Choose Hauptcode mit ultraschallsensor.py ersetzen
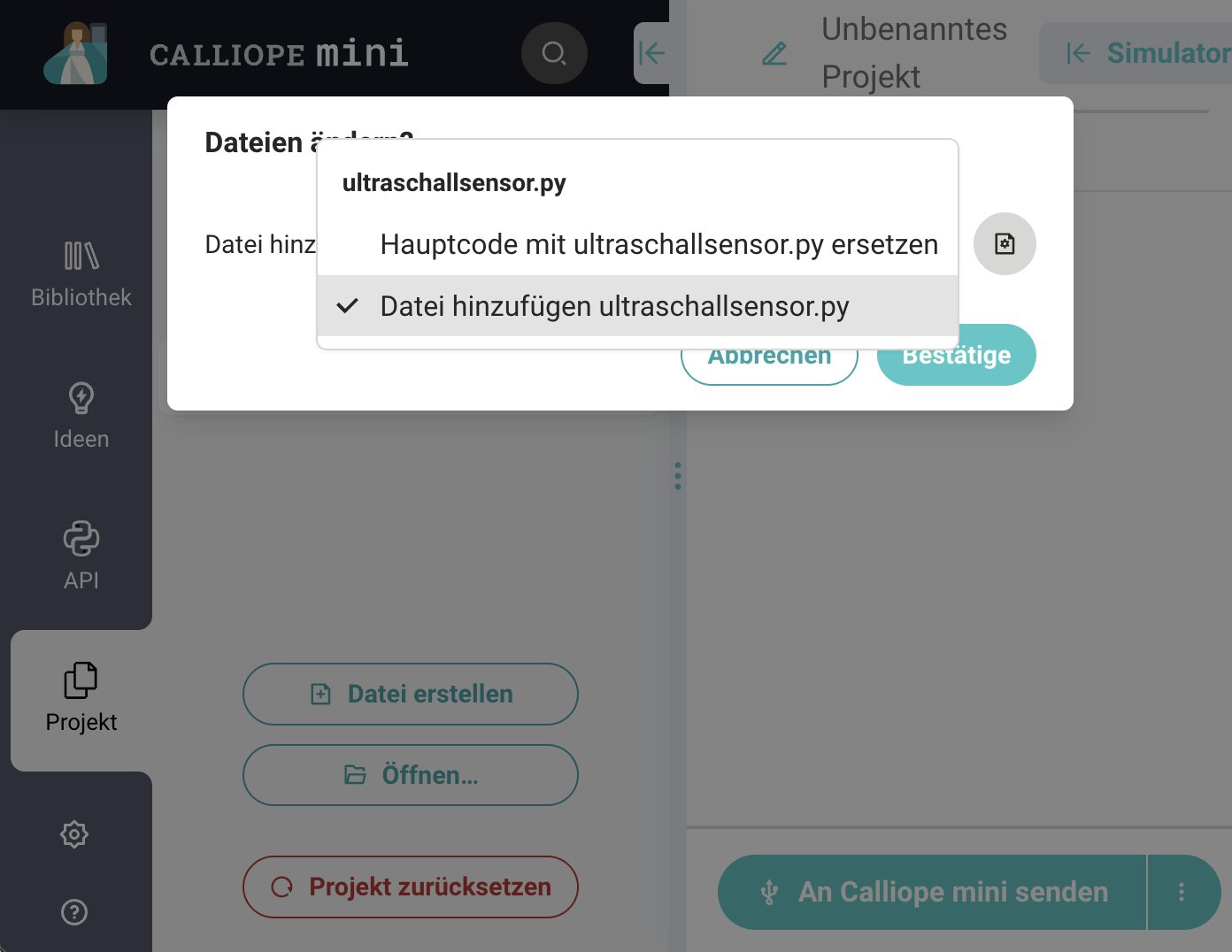 [658, 244]
